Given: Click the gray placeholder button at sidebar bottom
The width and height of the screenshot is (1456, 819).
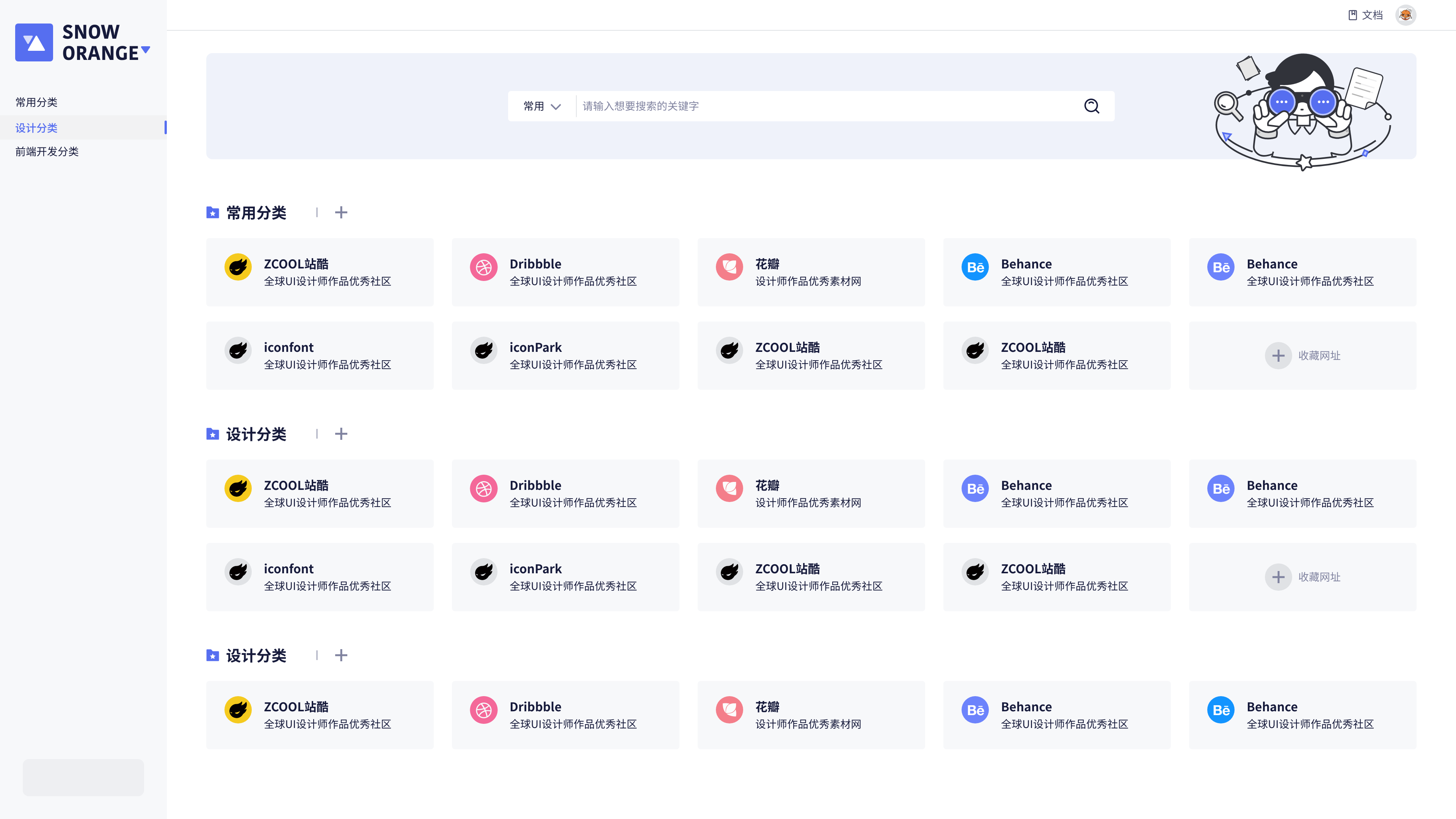Looking at the screenshot, I should point(83,777).
